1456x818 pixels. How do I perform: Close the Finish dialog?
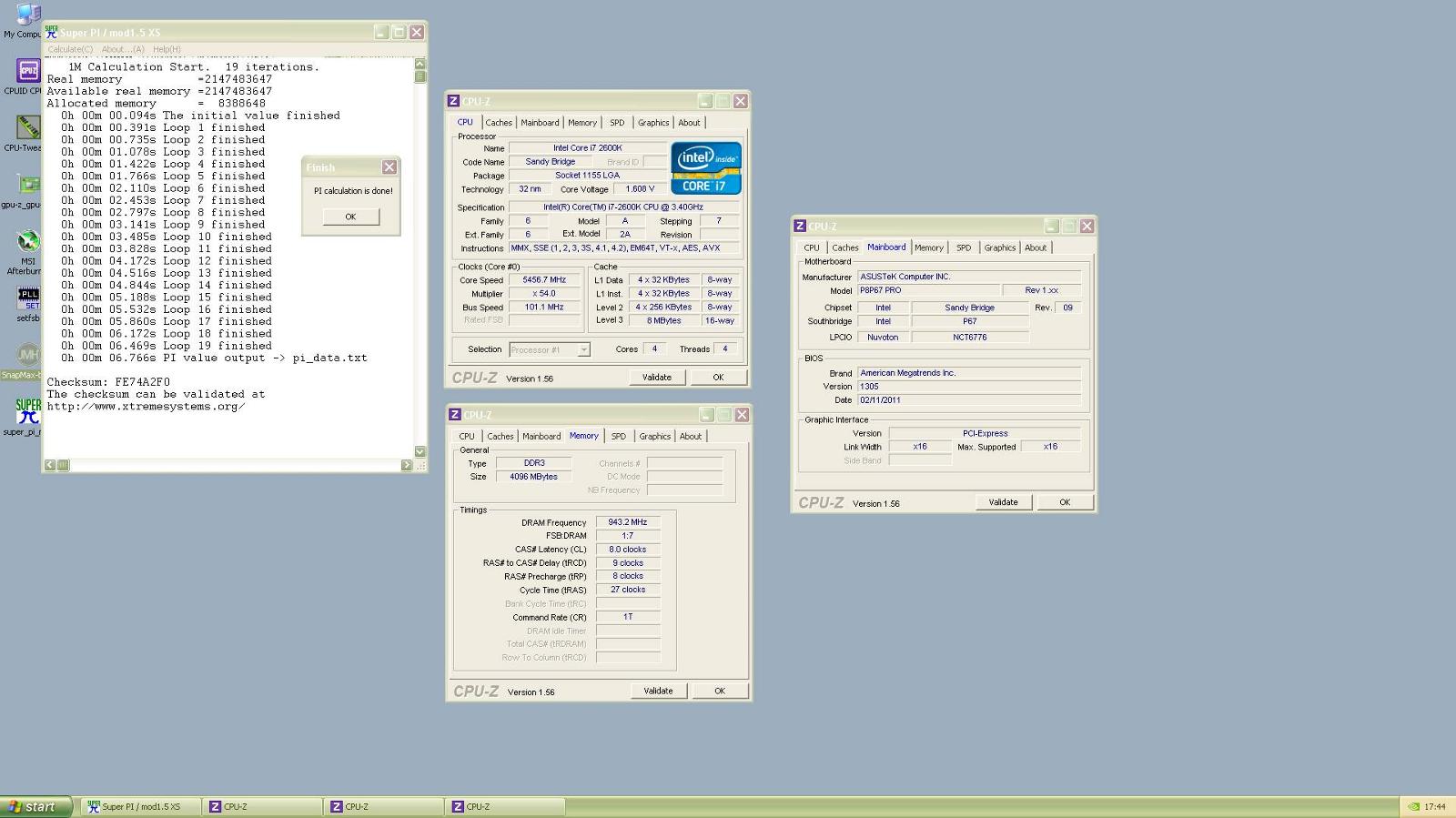[389, 167]
